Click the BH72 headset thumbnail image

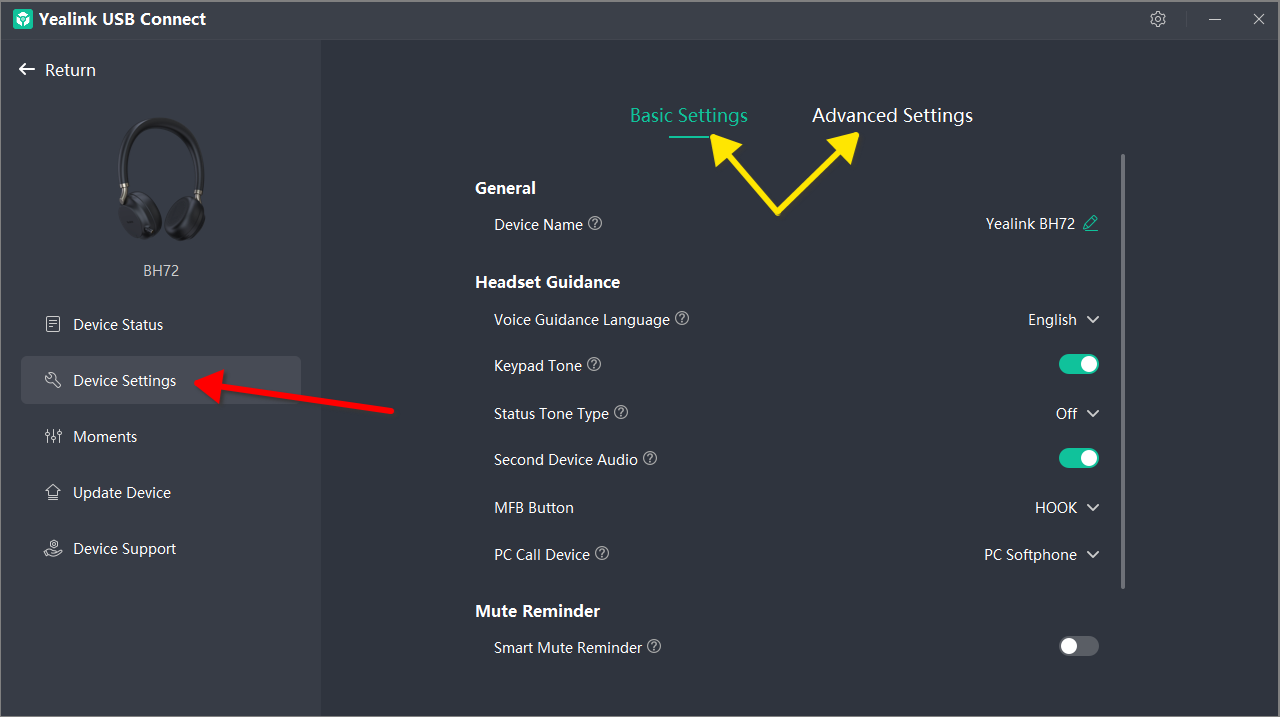160,181
